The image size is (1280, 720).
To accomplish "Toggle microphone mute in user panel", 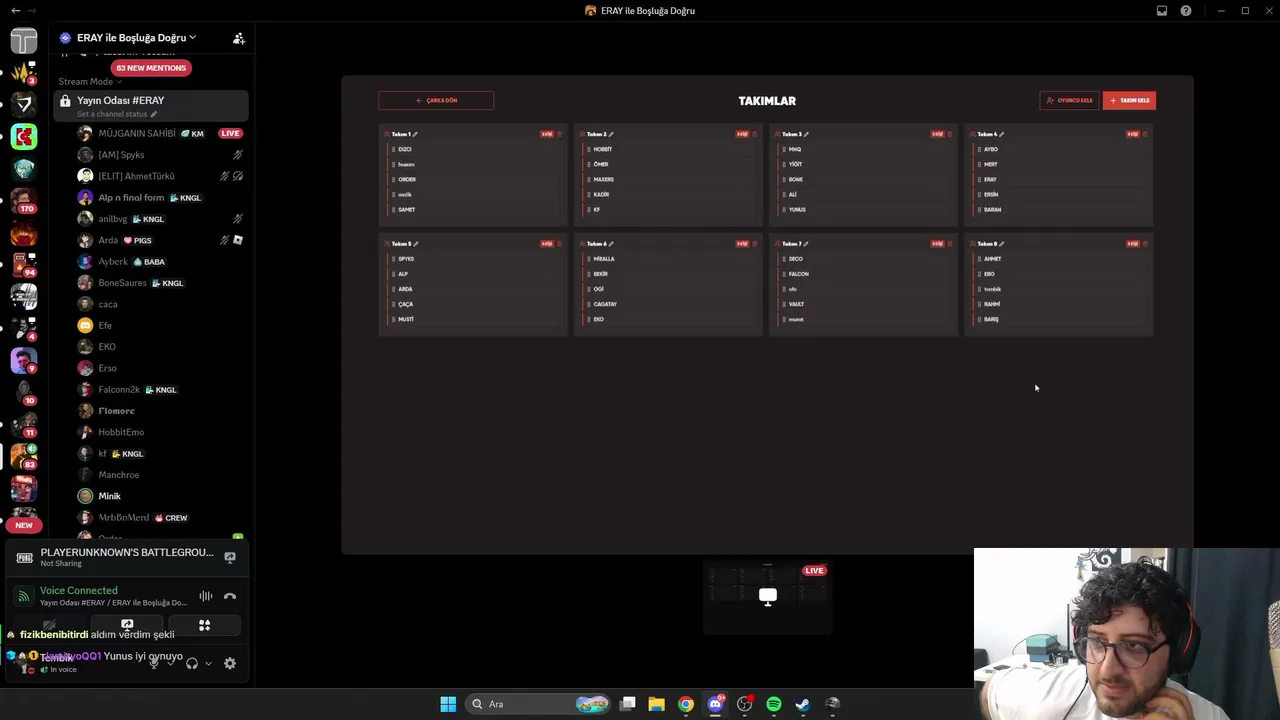I will [x=154, y=663].
